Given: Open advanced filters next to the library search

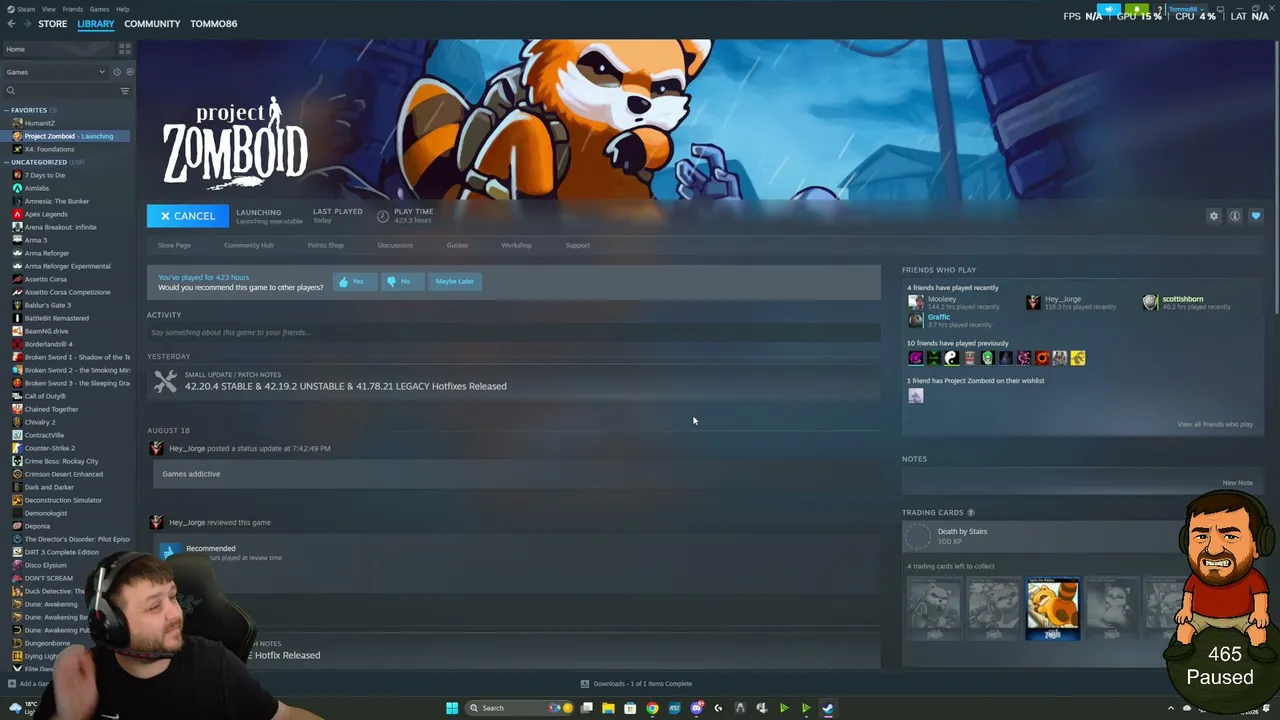Looking at the screenshot, I should pos(125,91).
